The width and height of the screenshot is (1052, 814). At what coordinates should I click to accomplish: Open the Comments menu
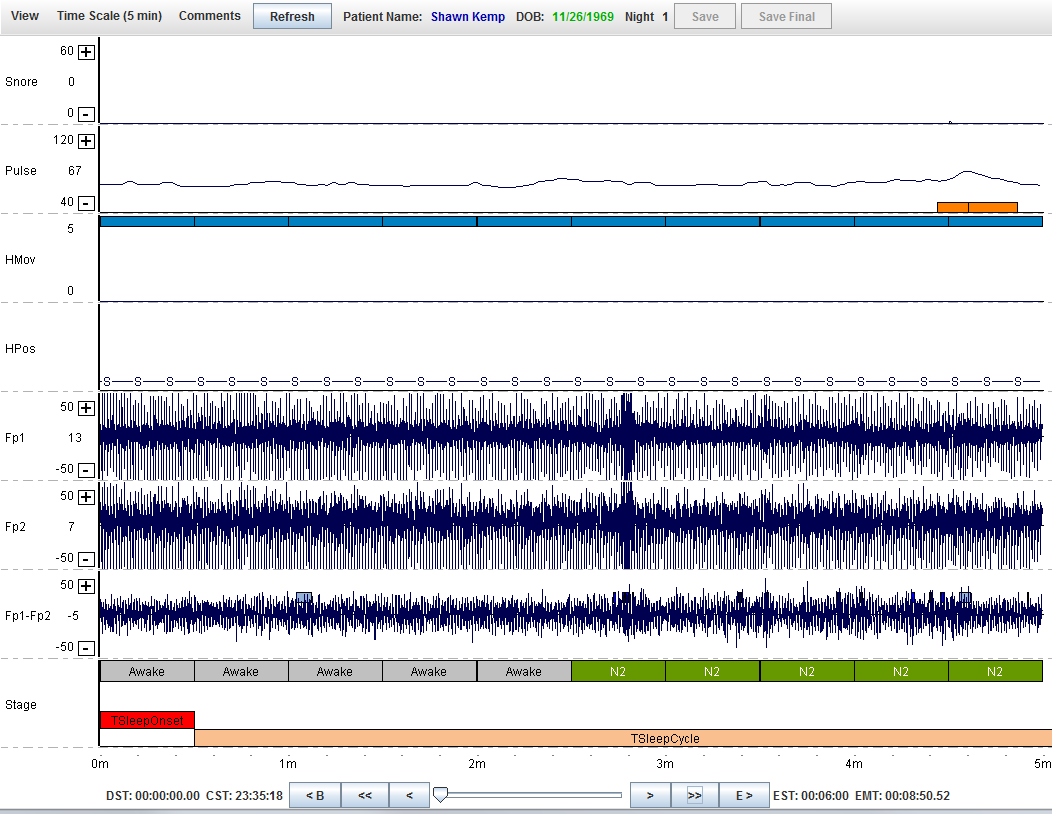tap(209, 16)
